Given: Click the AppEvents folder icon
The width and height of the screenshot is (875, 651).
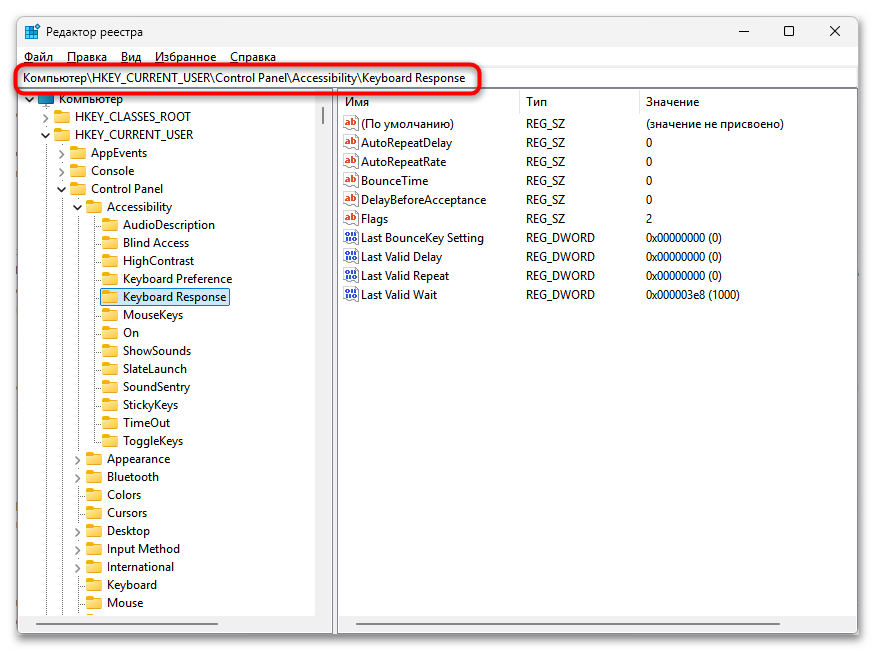Looking at the screenshot, I should [78, 153].
